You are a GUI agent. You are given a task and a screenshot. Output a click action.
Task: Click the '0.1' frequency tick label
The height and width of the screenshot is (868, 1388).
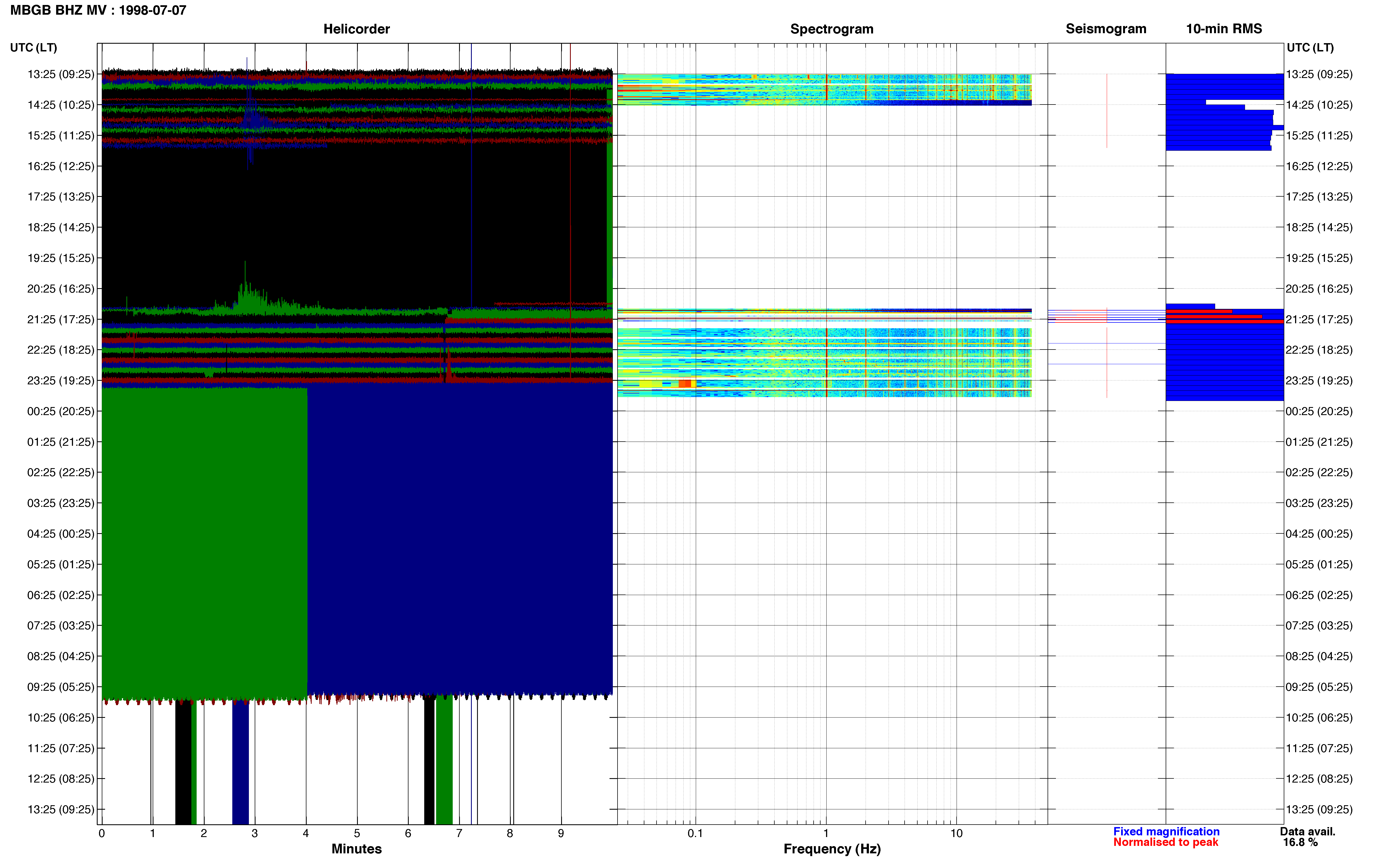click(x=695, y=833)
